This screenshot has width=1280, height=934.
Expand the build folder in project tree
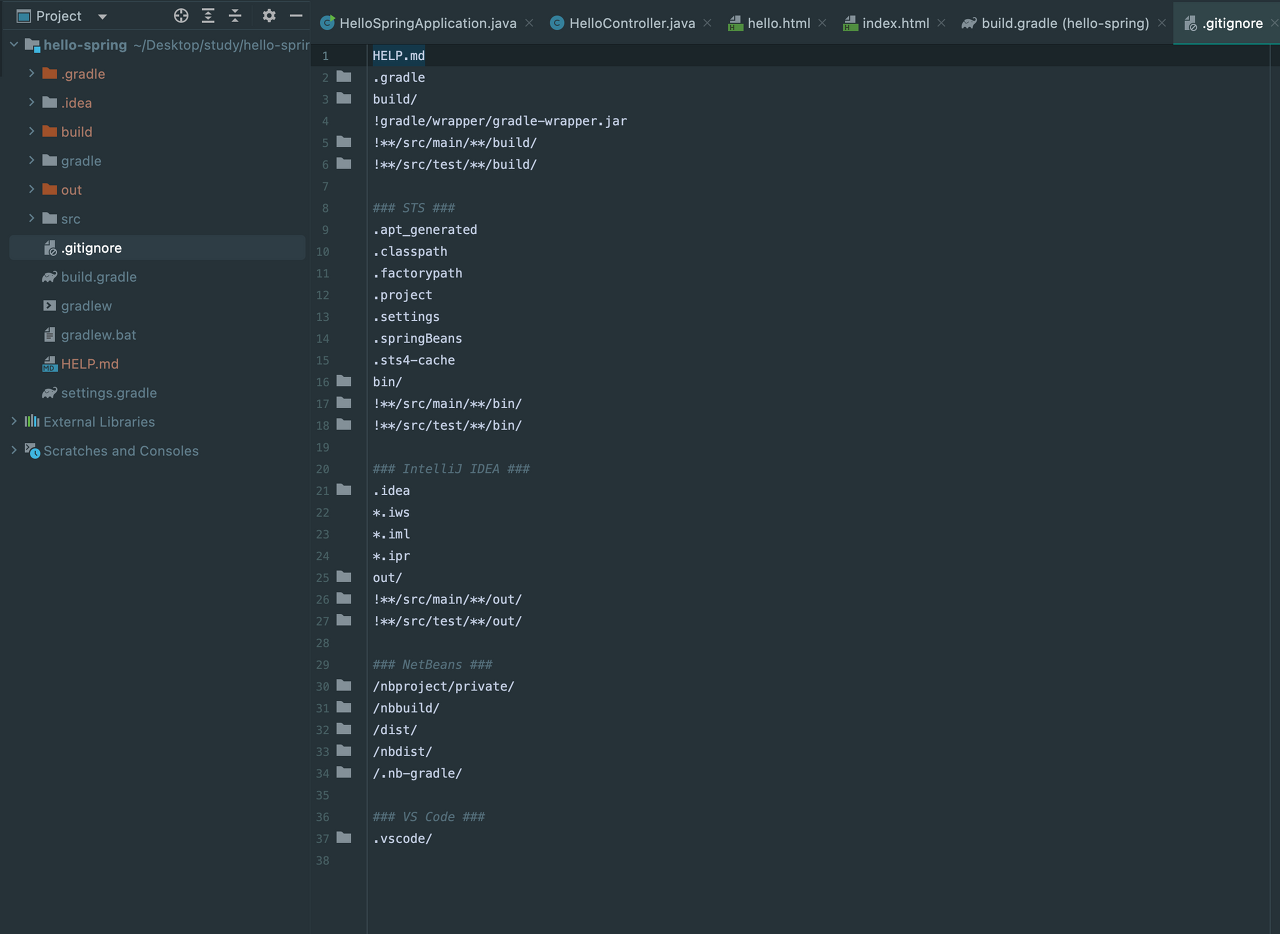32,132
